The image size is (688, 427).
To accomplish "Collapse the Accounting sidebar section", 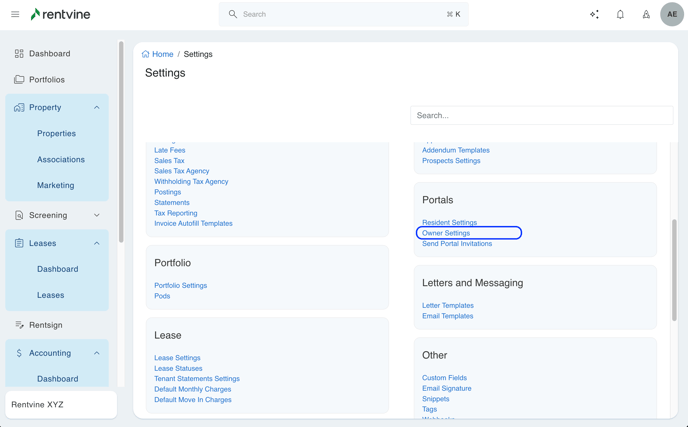I will click(x=97, y=353).
